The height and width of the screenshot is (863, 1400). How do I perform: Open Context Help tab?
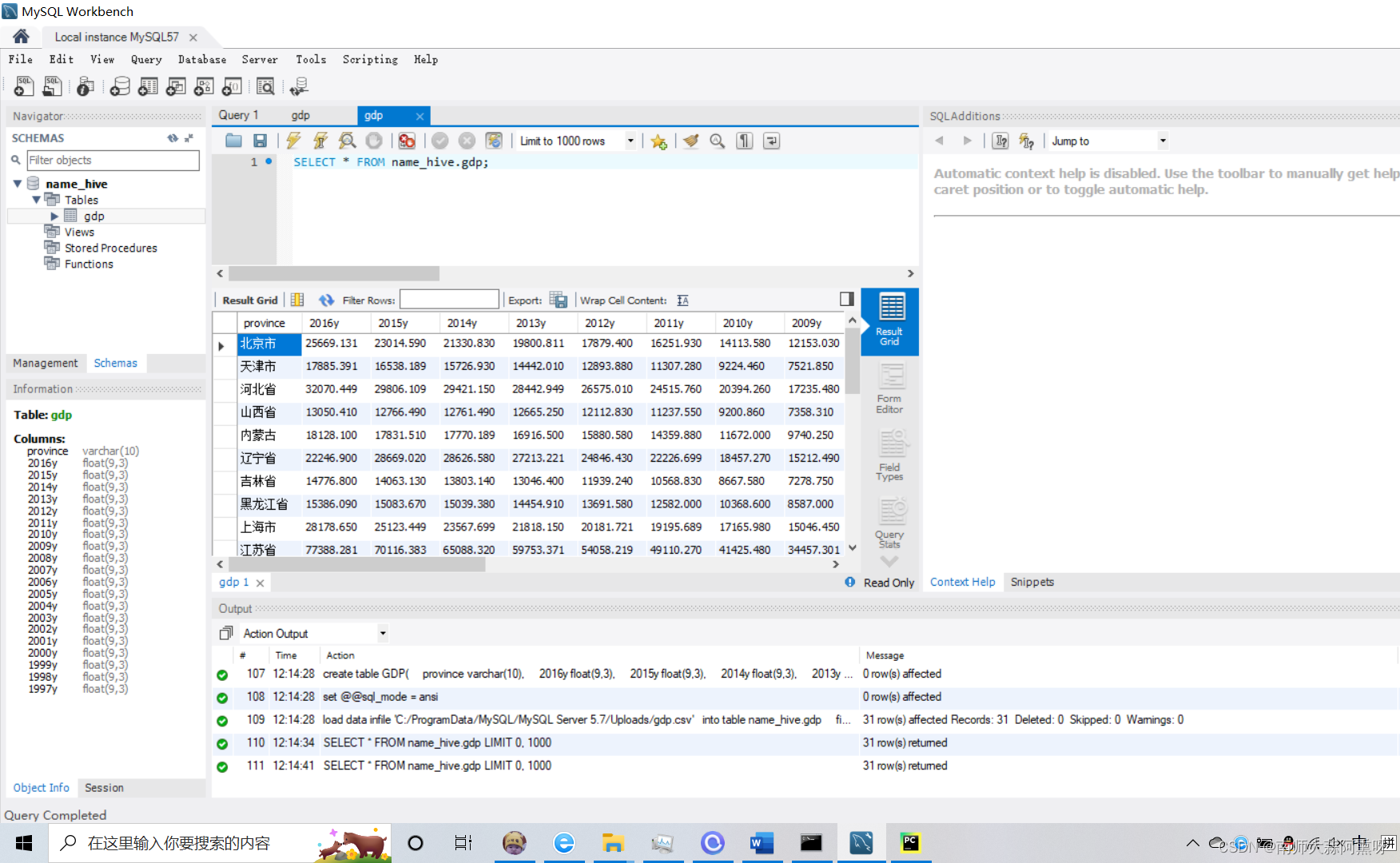pos(962,582)
